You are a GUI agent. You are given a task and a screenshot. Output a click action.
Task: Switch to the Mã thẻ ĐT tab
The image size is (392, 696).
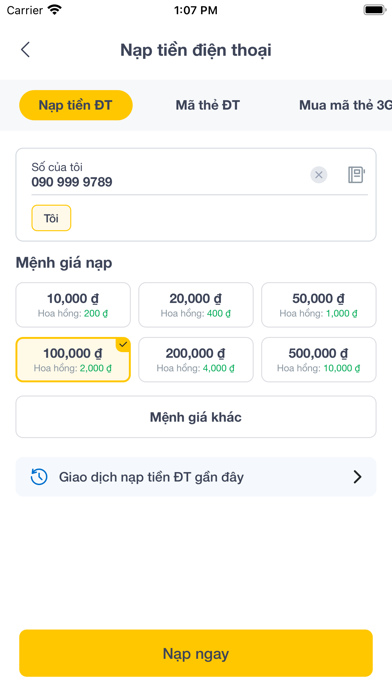click(208, 105)
